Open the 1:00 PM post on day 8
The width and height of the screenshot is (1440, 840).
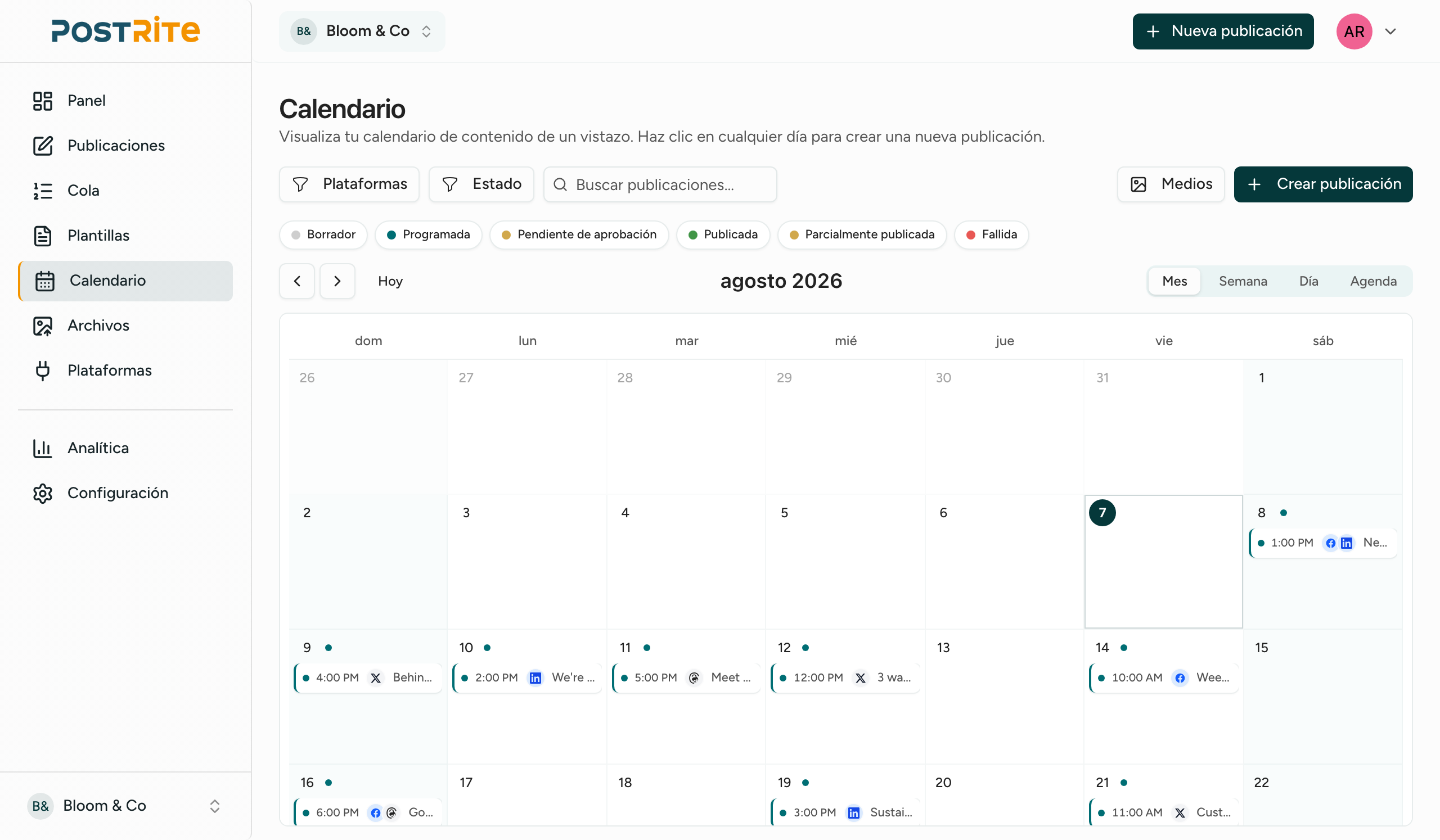click(x=1323, y=543)
